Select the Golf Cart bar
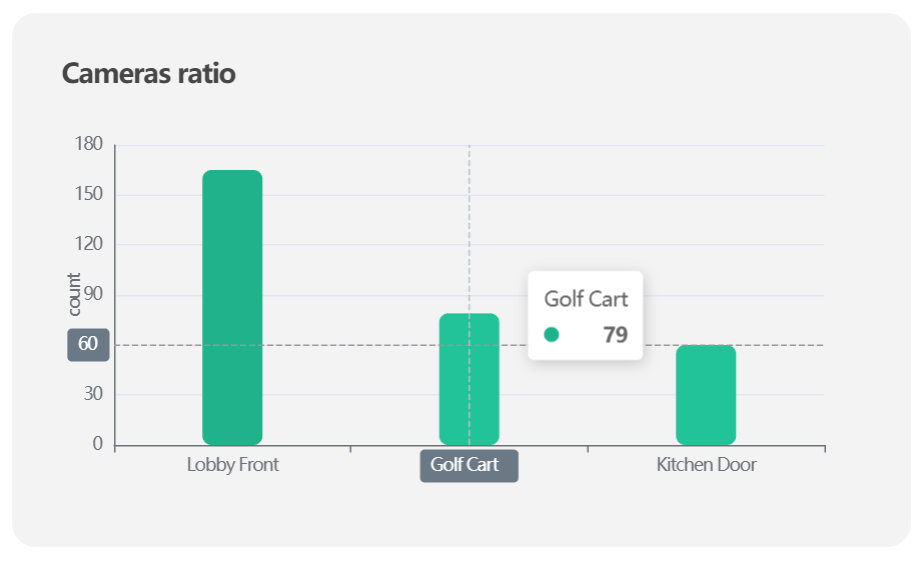The height and width of the screenshot is (564, 924). [469, 379]
